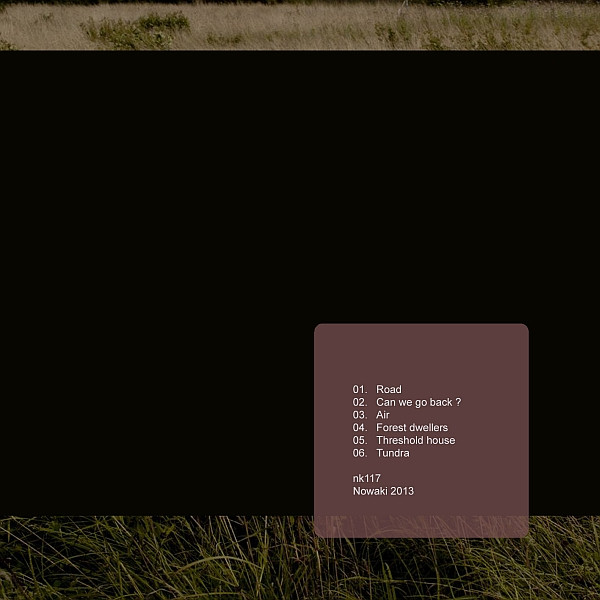600x600 pixels.
Task: Select the track "Can we go back ?"
Action: point(418,403)
